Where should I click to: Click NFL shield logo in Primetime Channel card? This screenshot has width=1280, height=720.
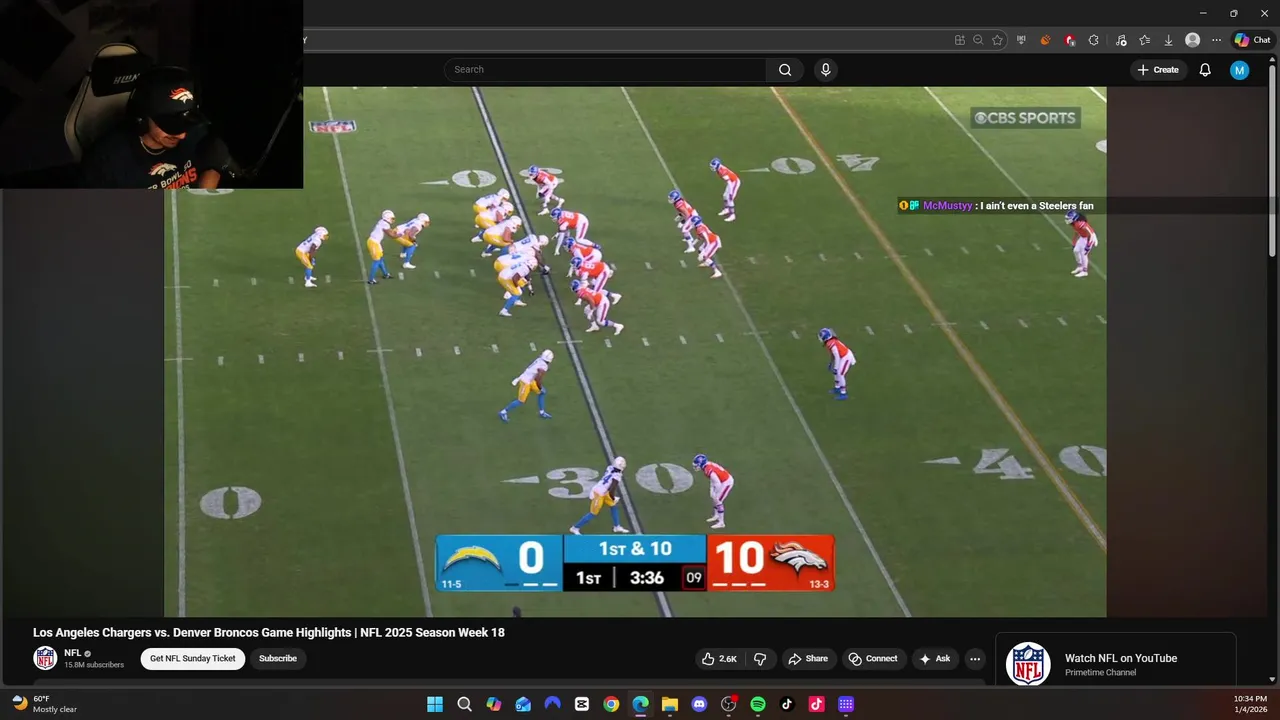1028,664
